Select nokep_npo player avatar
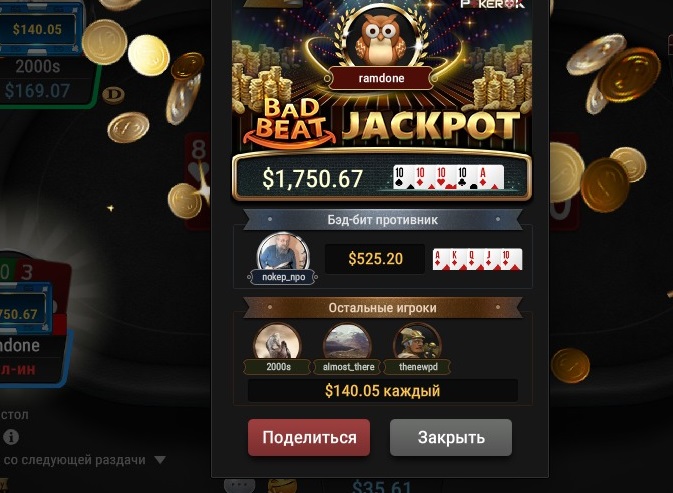This screenshot has width=673, height=493. click(283, 253)
